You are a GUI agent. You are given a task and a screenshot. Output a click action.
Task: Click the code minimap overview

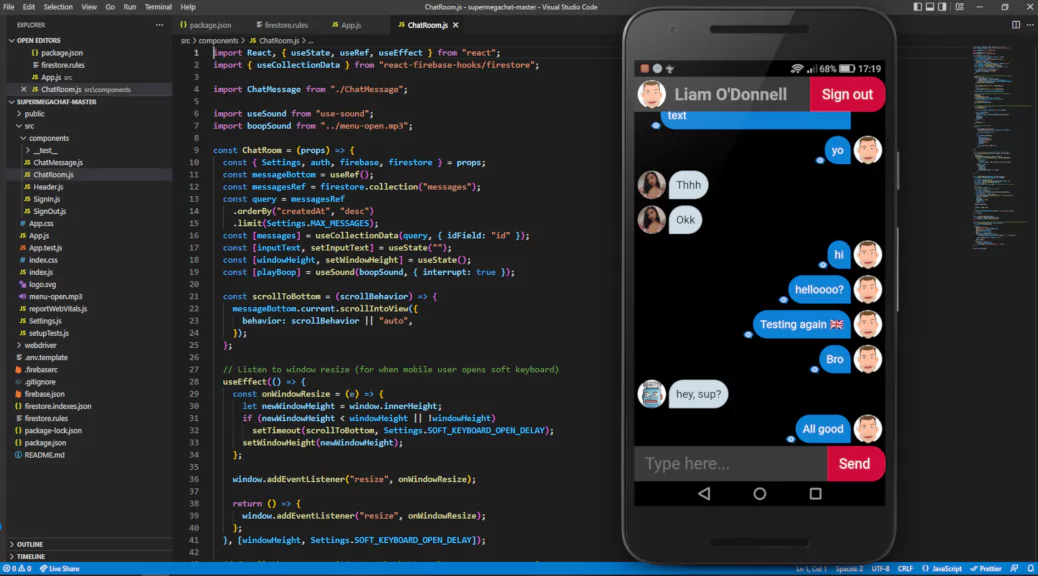[1002, 148]
